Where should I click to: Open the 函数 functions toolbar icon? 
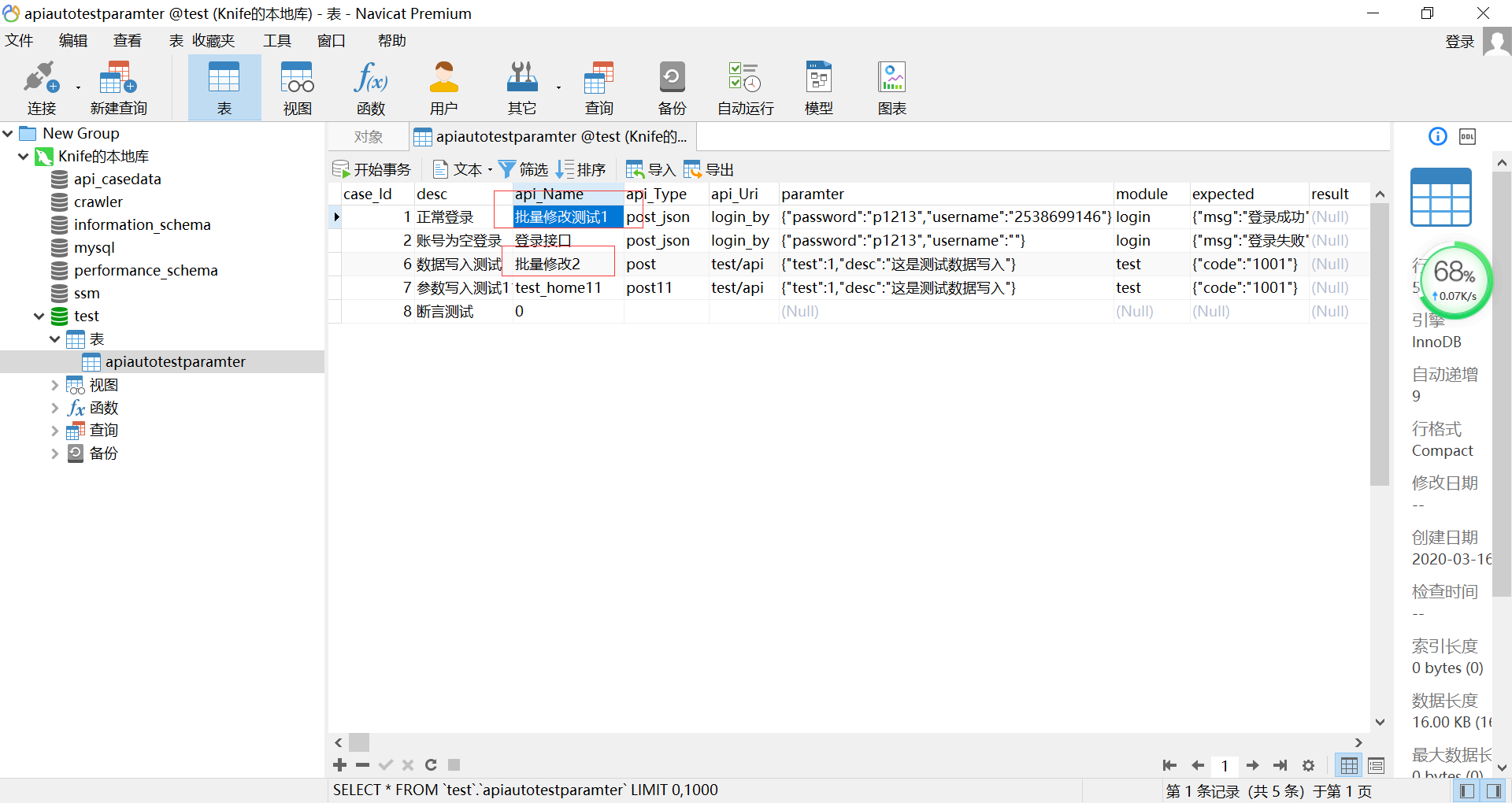(x=371, y=87)
